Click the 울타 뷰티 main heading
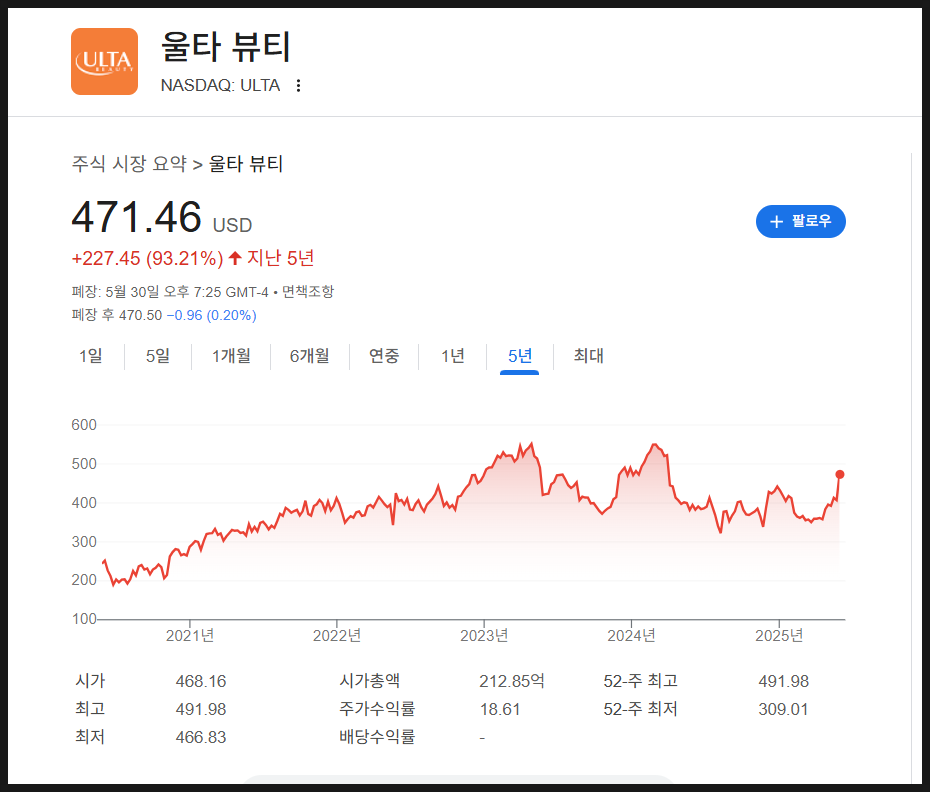The height and width of the screenshot is (792, 930). (x=226, y=47)
